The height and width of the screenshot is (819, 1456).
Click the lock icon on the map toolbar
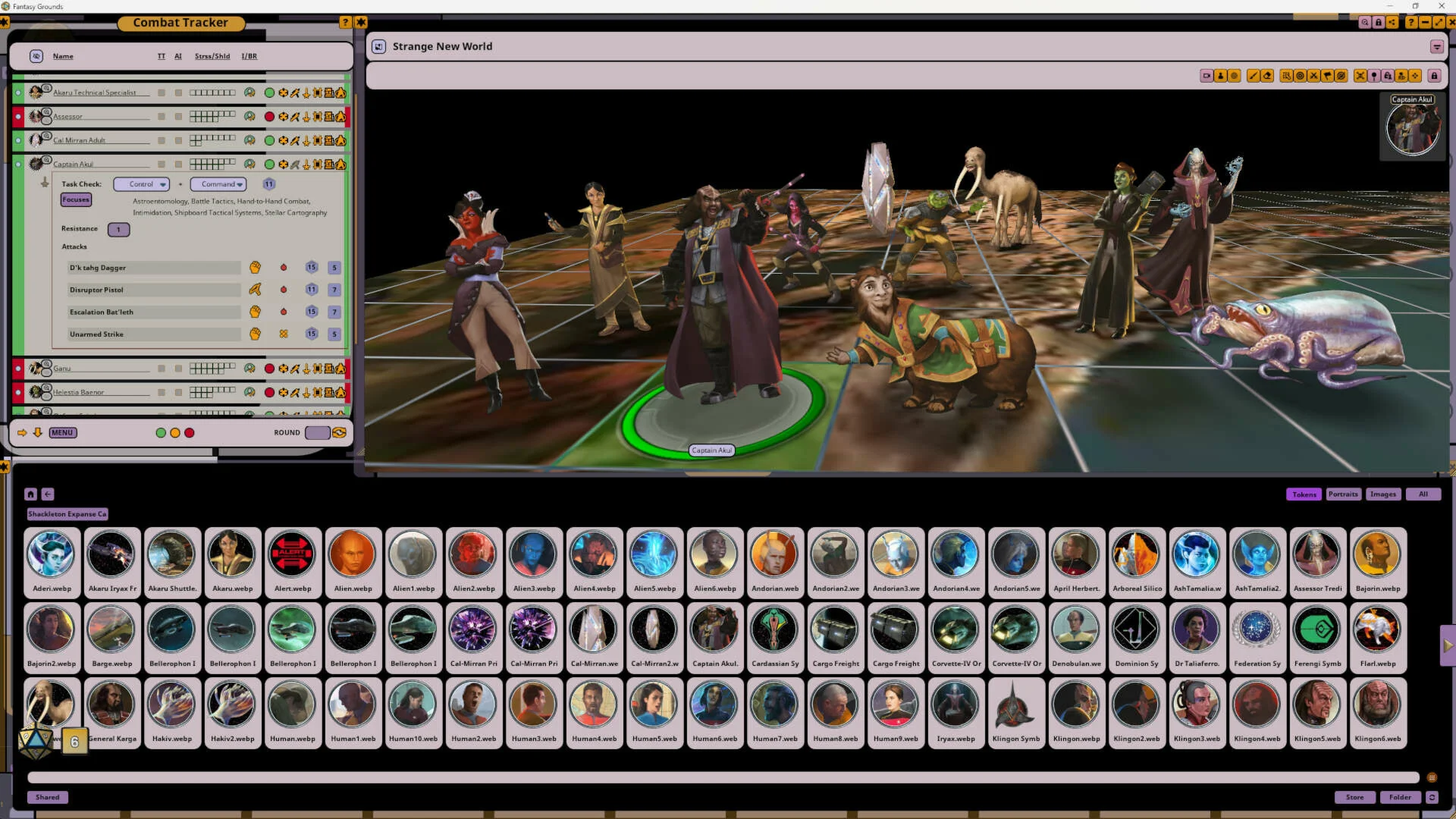[x=1434, y=76]
